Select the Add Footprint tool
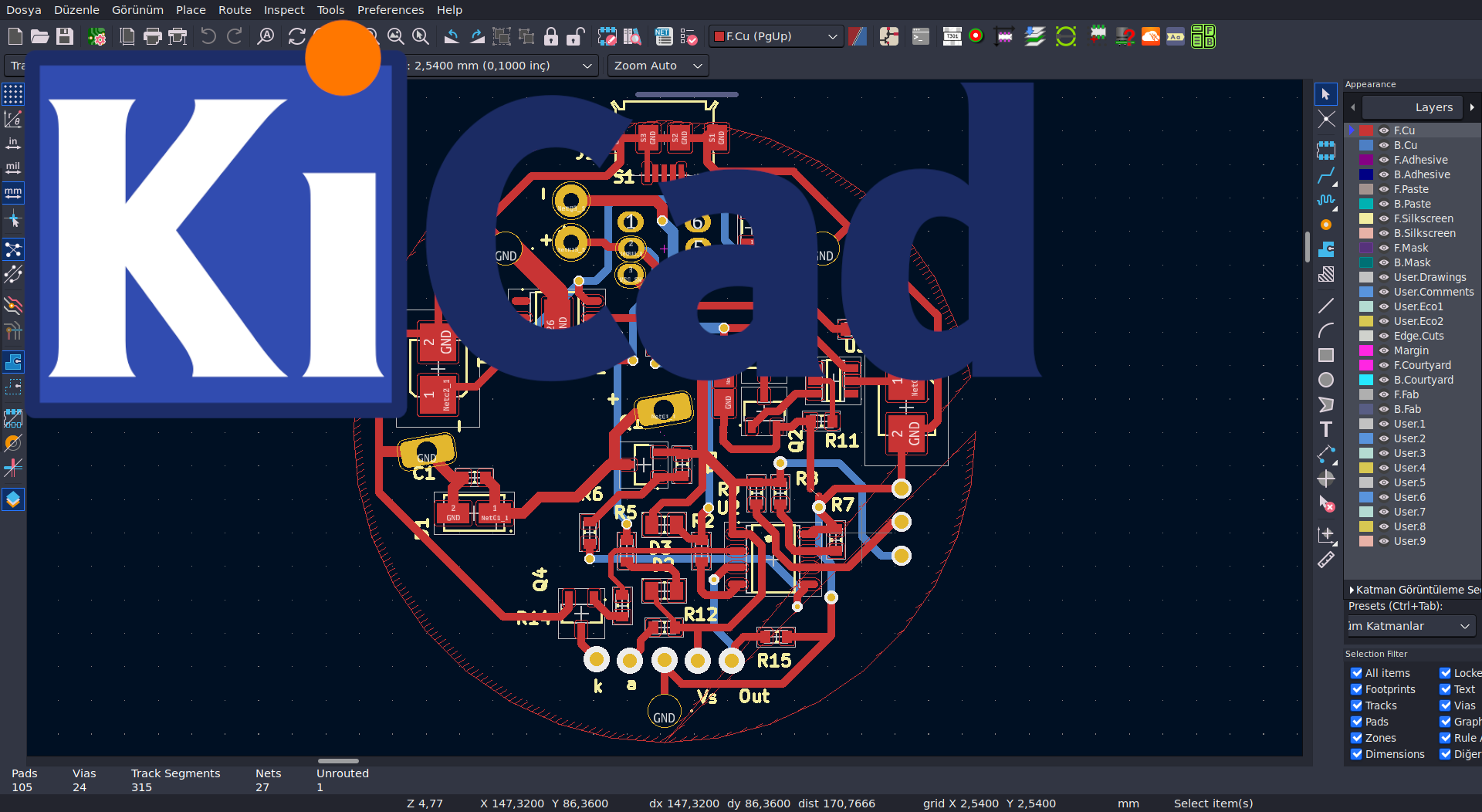 (x=1326, y=151)
